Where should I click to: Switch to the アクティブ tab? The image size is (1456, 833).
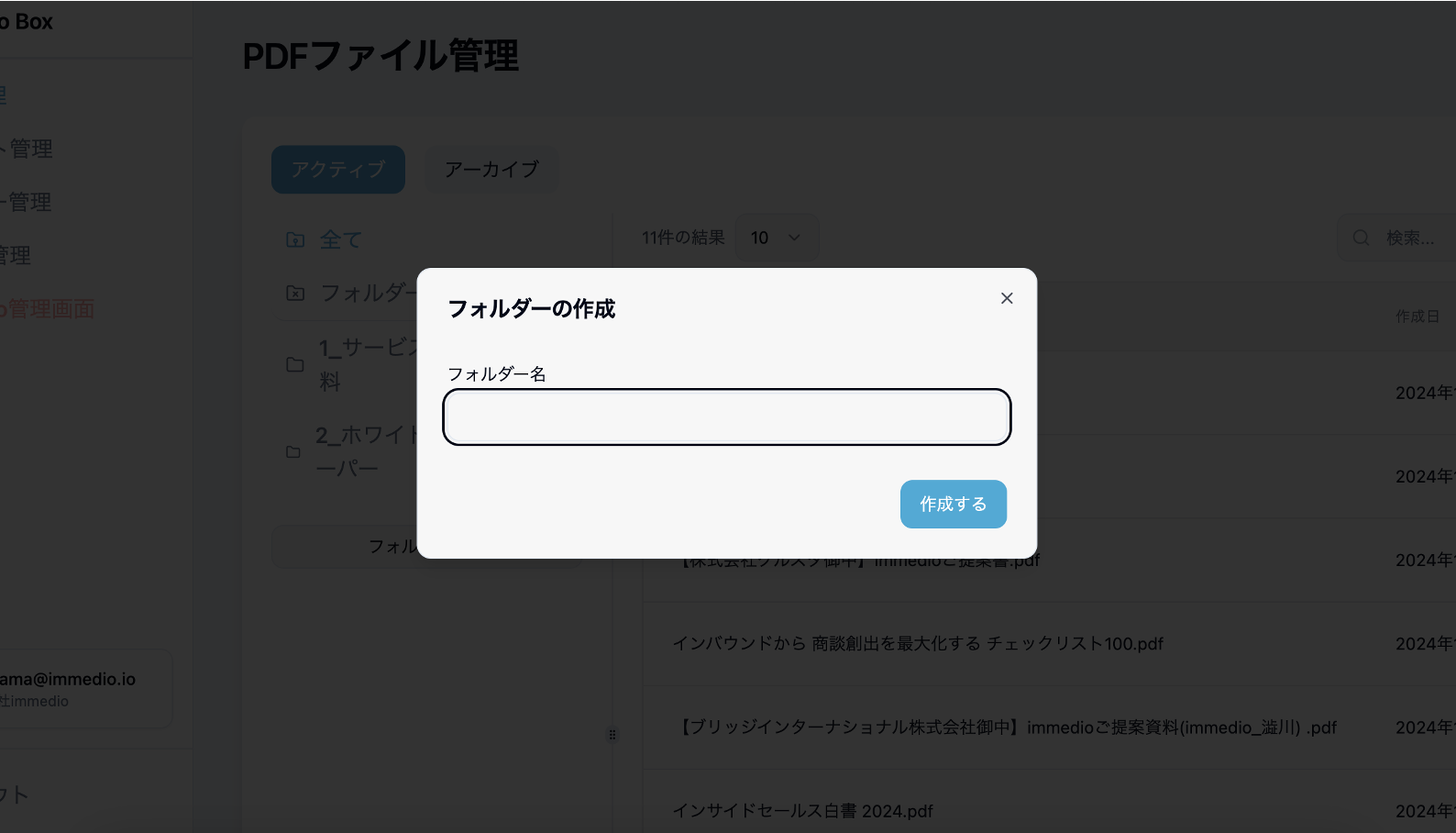pos(337,170)
